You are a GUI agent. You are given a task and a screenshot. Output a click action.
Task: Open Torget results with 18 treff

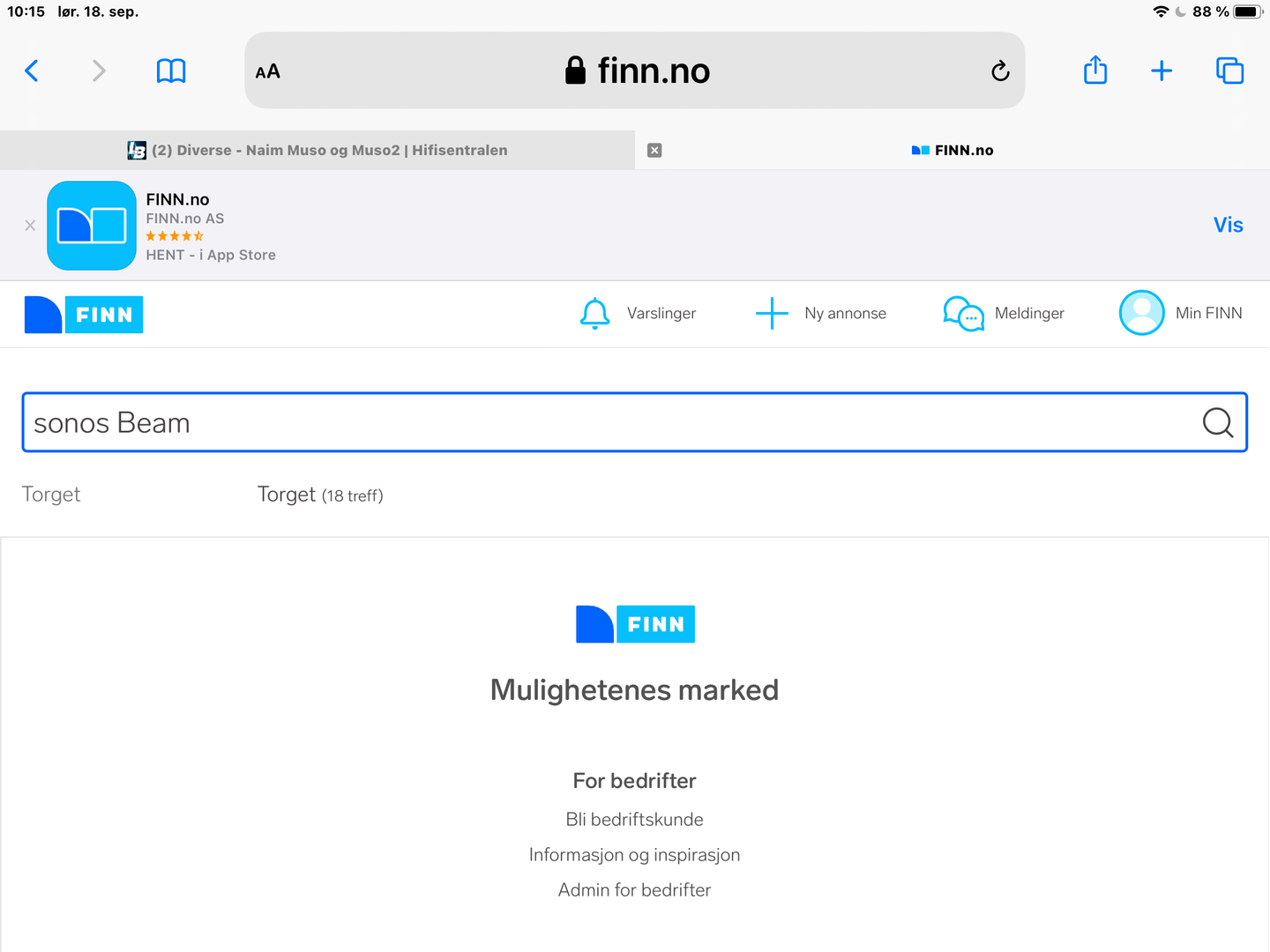click(x=320, y=495)
